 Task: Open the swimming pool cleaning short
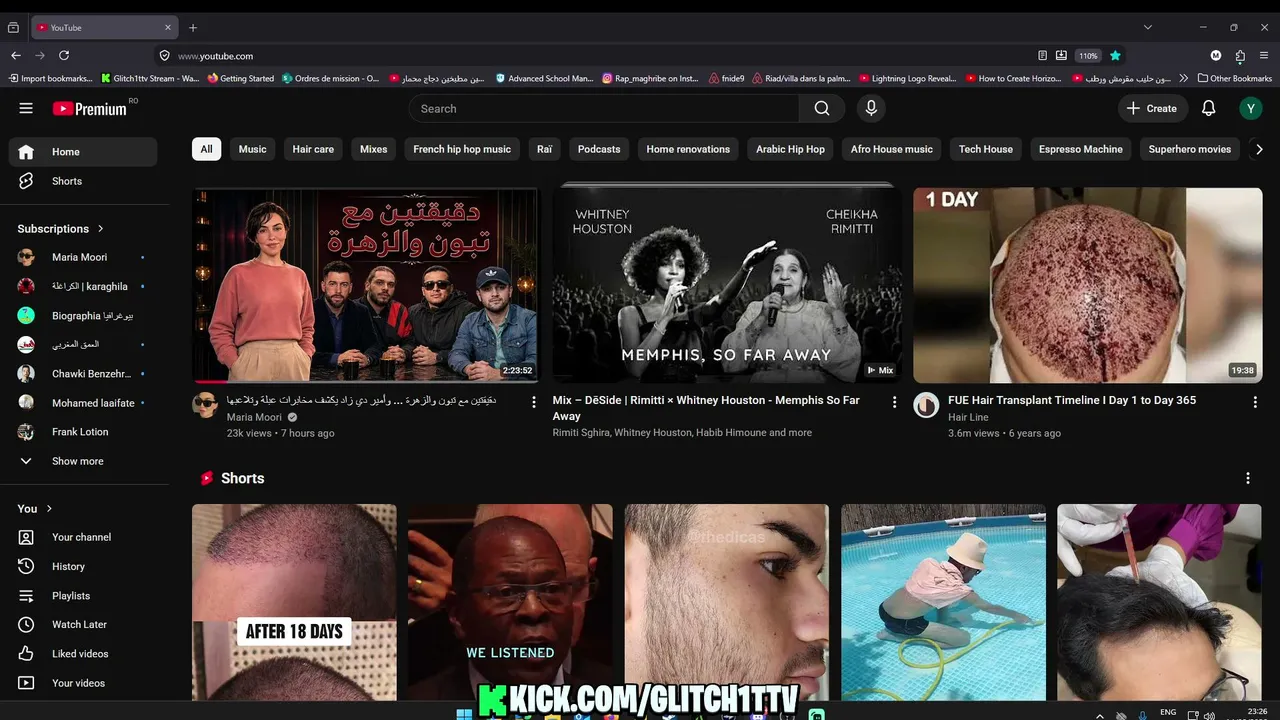point(943,602)
